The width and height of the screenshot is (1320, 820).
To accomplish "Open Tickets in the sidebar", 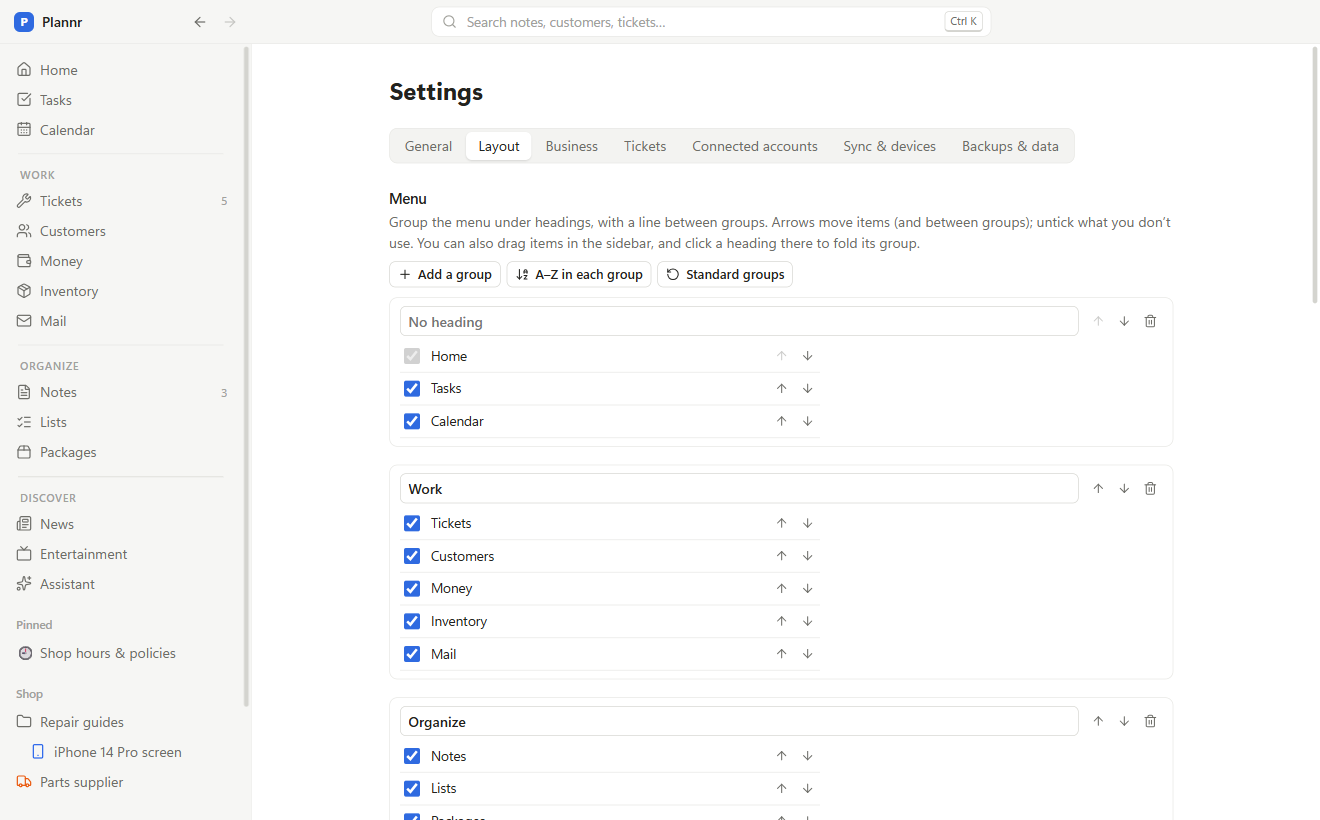I will click(121, 201).
